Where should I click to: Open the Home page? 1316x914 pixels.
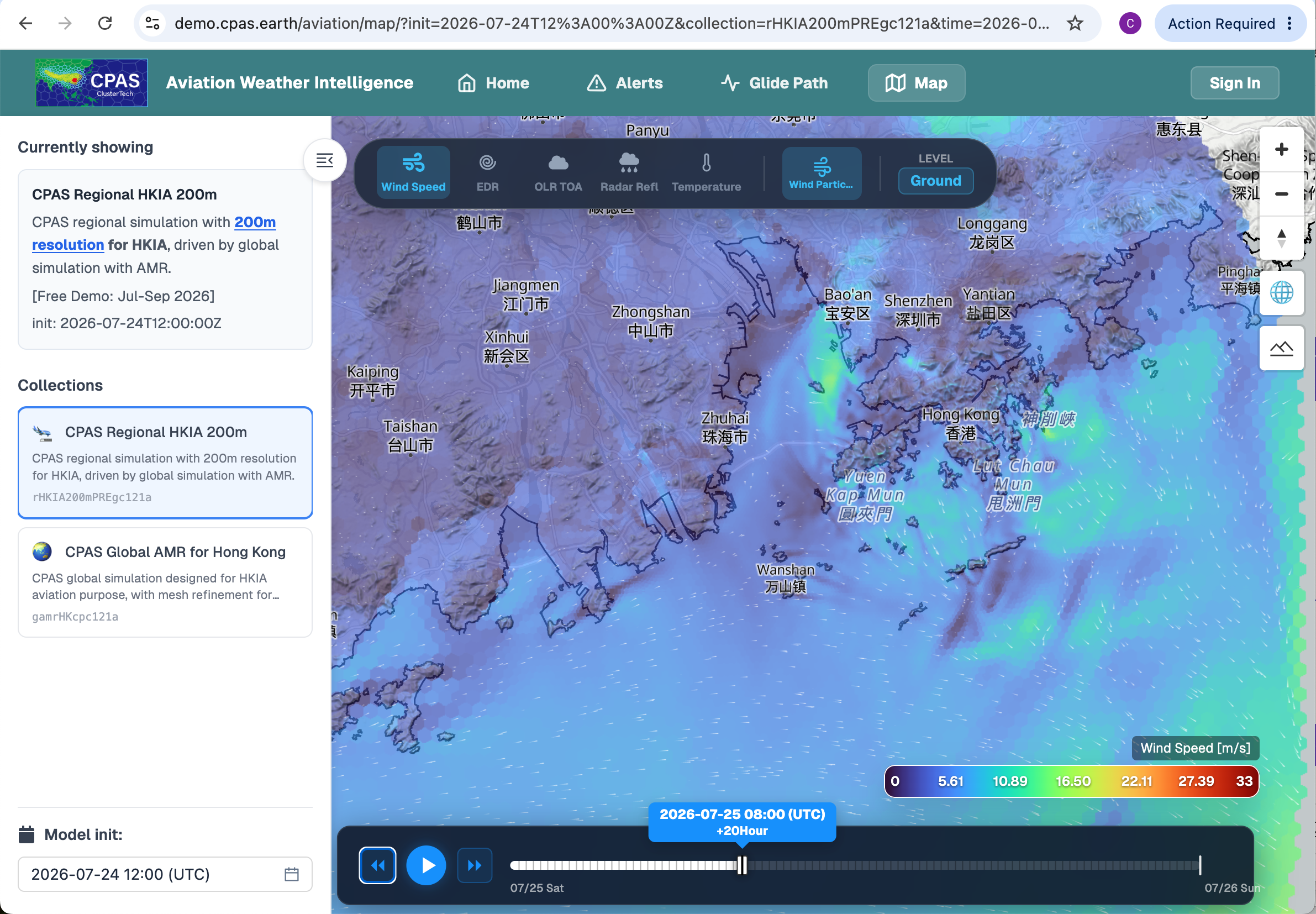tap(493, 83)
